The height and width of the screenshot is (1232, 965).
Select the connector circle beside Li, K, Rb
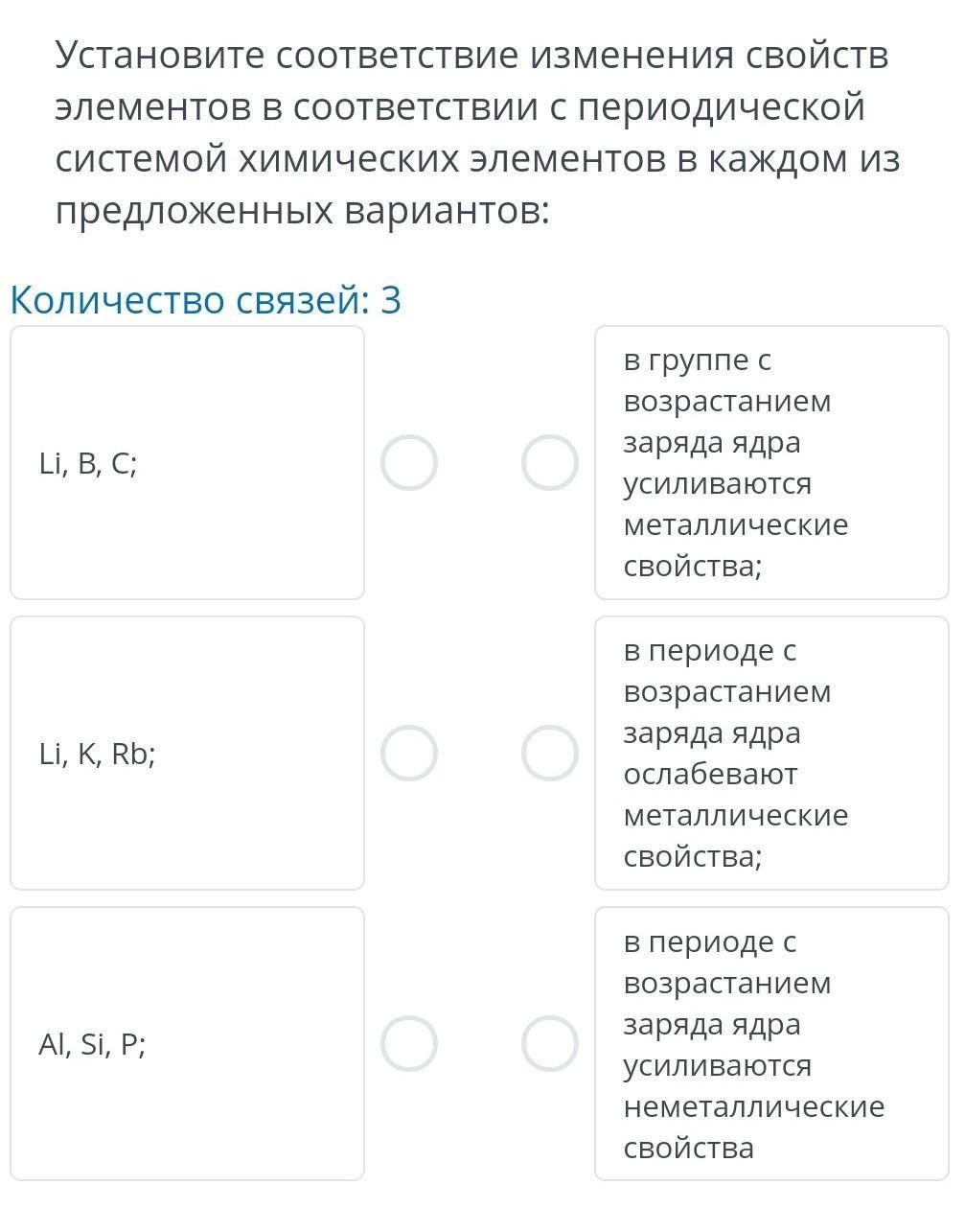(x=409, y=754)
